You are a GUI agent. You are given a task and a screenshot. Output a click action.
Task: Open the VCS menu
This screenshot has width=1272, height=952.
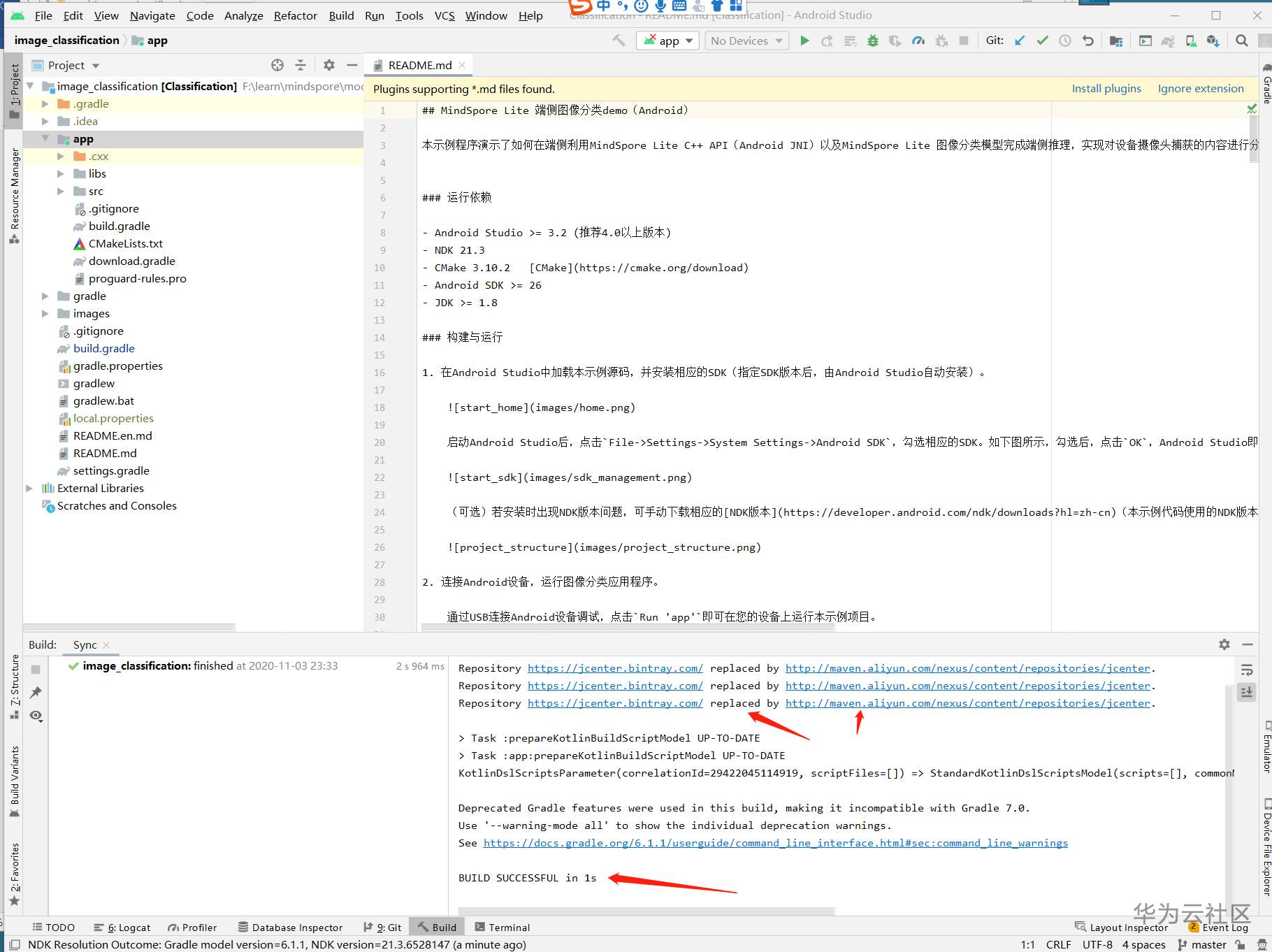click(445, 15)
